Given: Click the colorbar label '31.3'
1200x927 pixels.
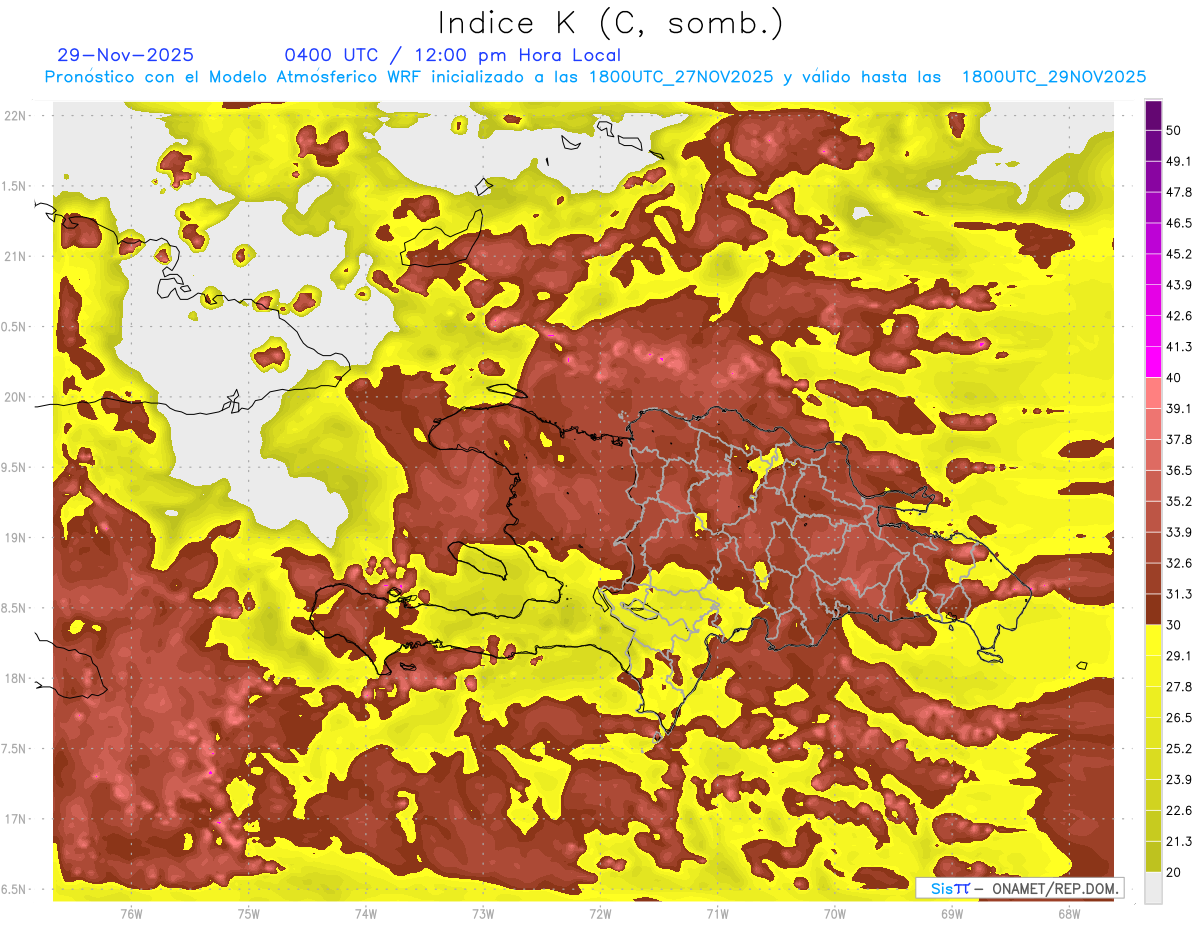Looking at the screenshot, I should (x=1179, y=594).
